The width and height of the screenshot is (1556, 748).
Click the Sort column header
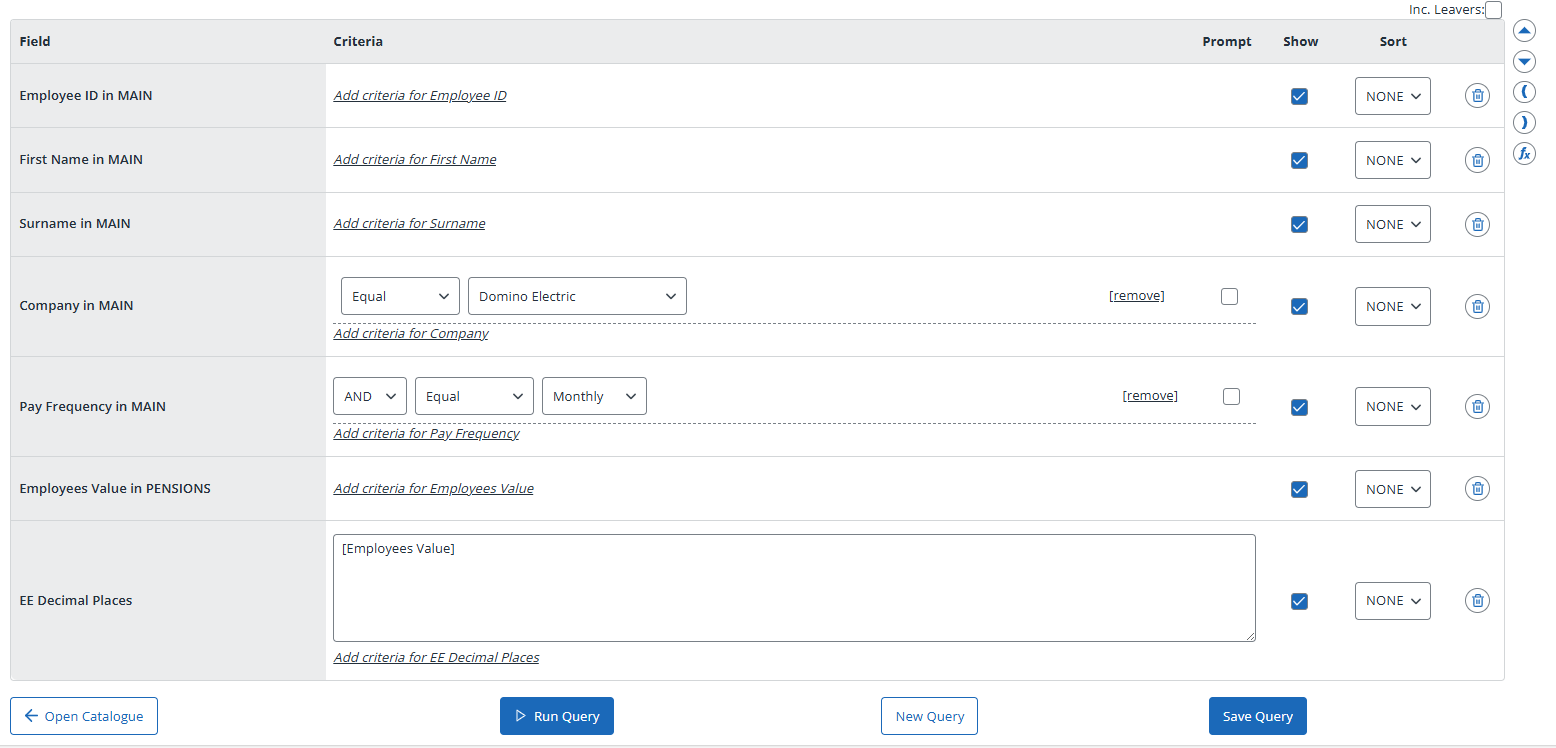point(1393,42)
